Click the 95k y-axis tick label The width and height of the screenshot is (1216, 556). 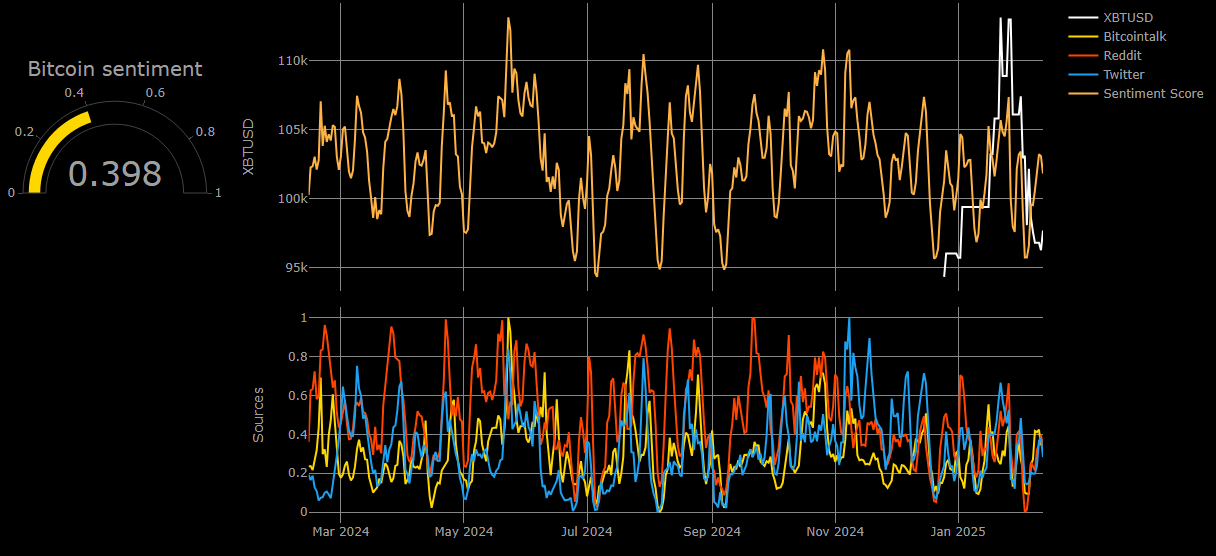pyautogui.click(x=295, y=267)
